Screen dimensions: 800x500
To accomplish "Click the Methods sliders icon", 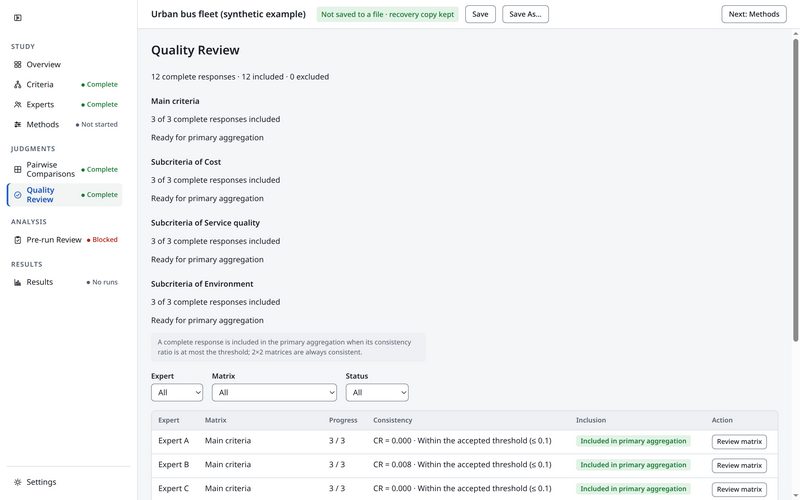I will click(x=18, y=124).
